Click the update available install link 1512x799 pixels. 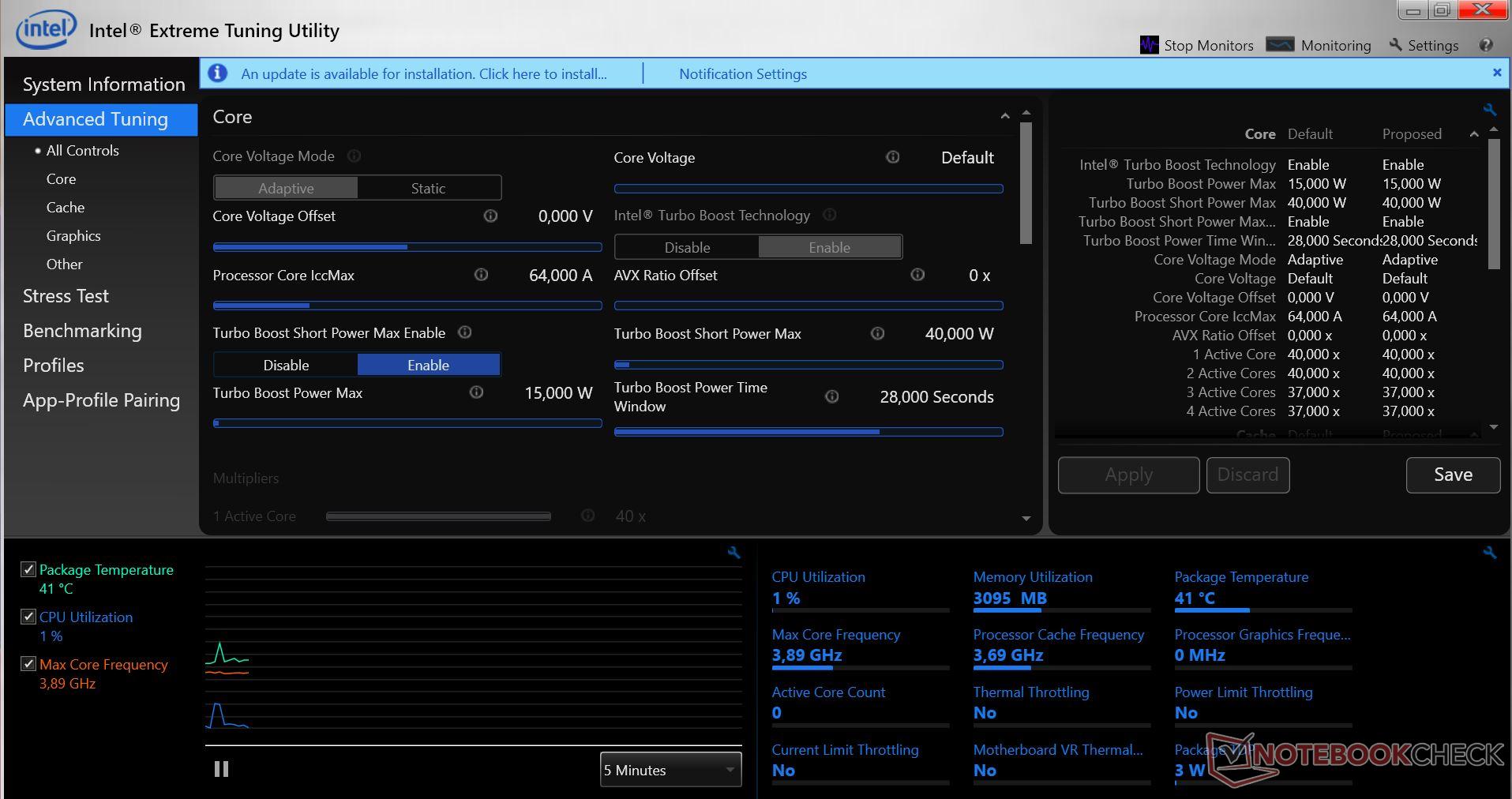[424, 74]
